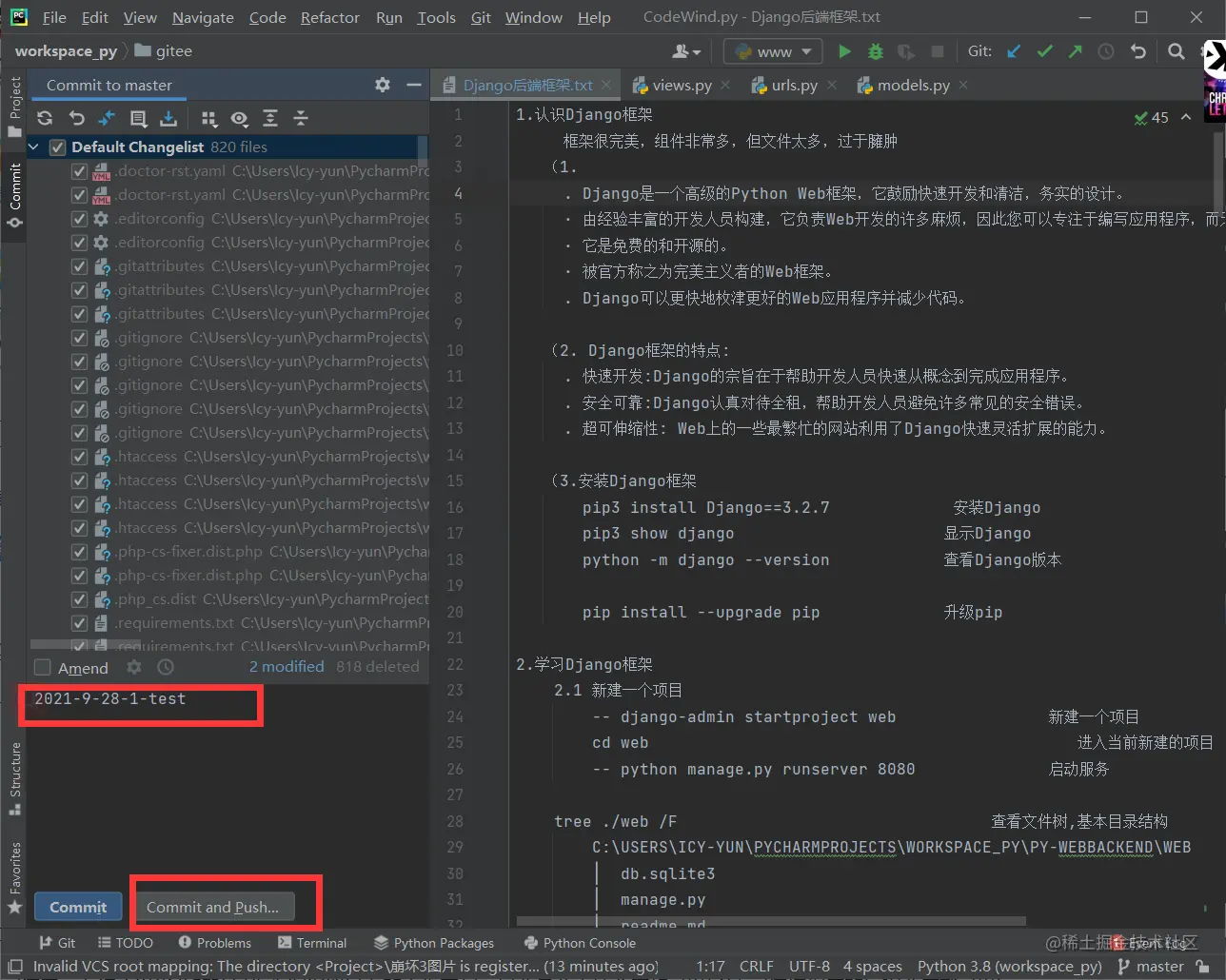Open the Refactor menu

[329, 17]
